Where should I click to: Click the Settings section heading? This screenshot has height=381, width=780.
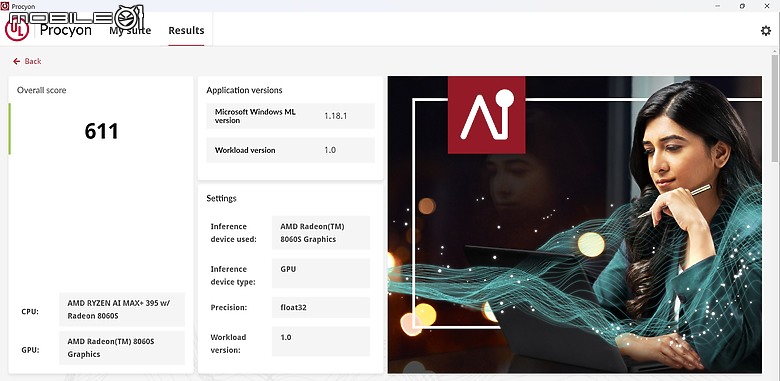(x=221, y=198)
